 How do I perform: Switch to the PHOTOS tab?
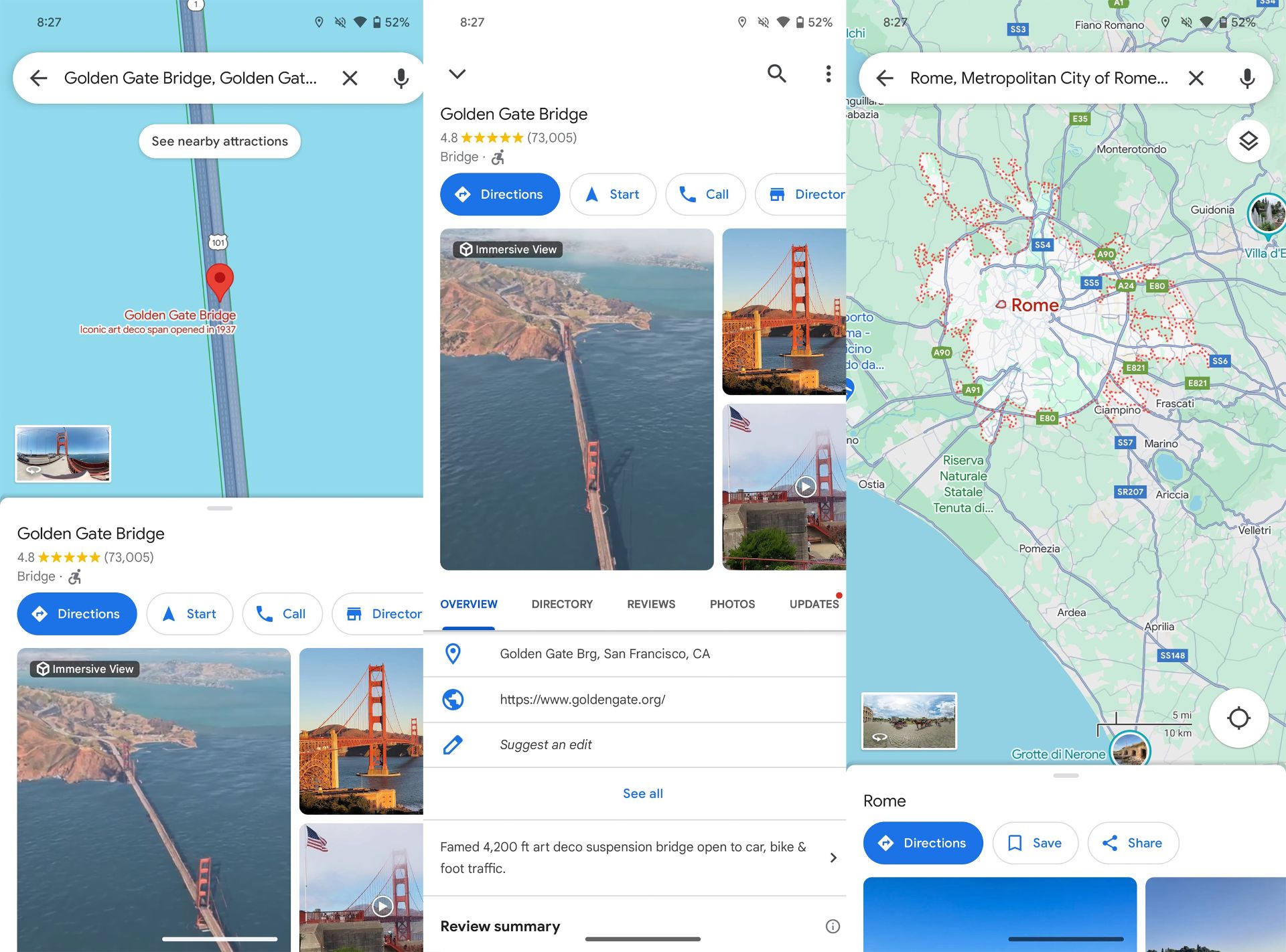click(x=732, y=604)
